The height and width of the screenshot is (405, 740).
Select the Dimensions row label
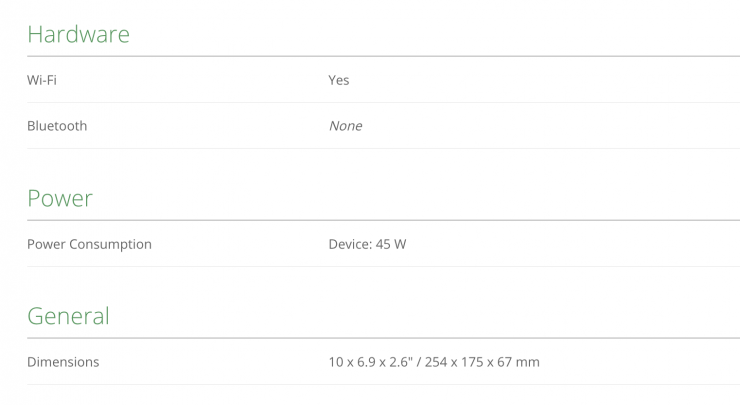click(x=63, y=362)
